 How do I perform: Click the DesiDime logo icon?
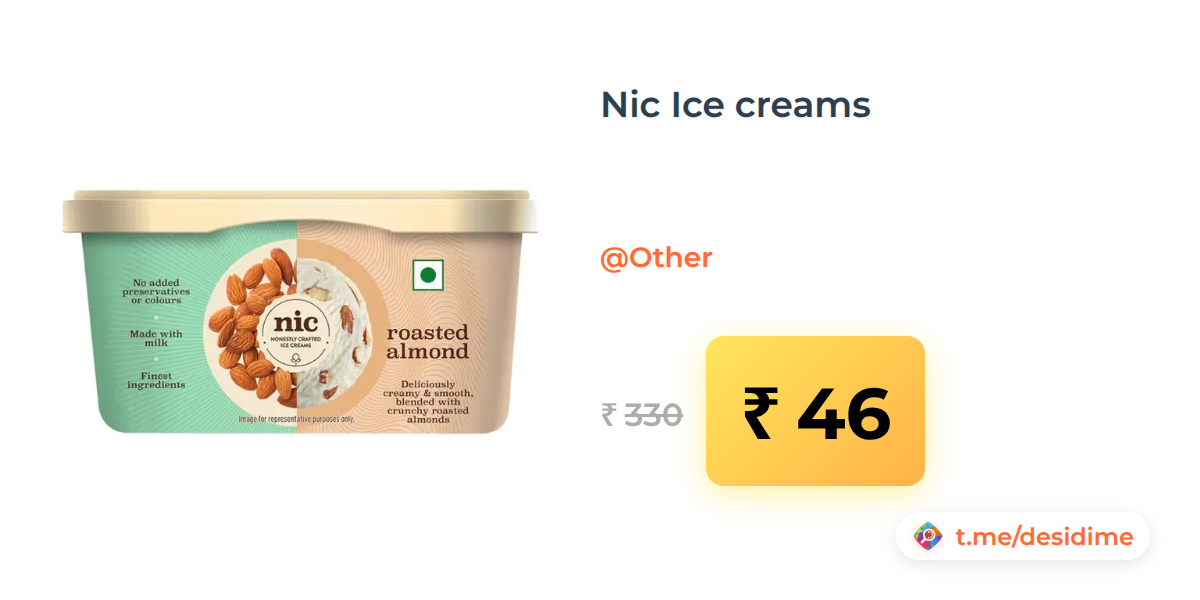click(929, 537)
